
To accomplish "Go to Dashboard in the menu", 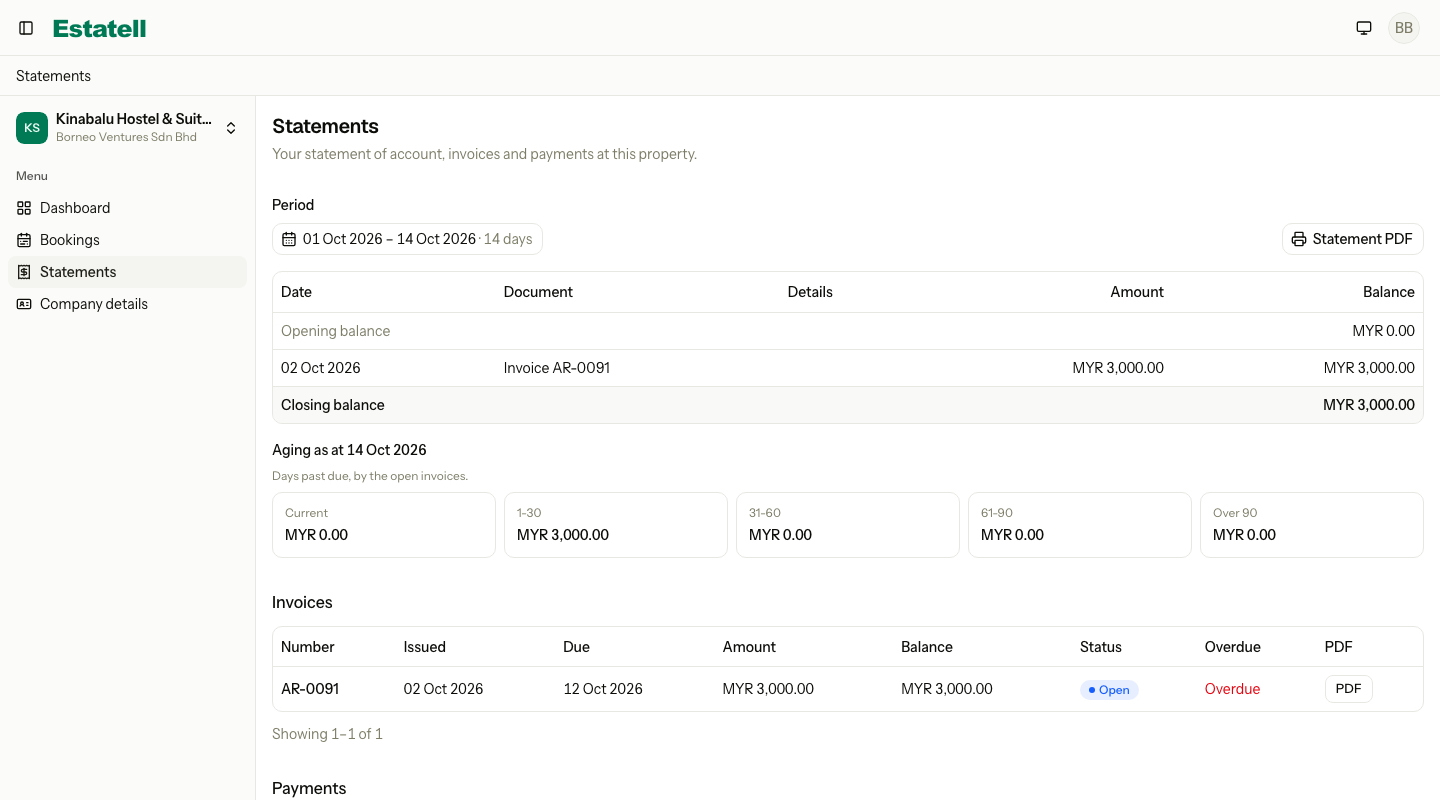I will click(127, 208).
